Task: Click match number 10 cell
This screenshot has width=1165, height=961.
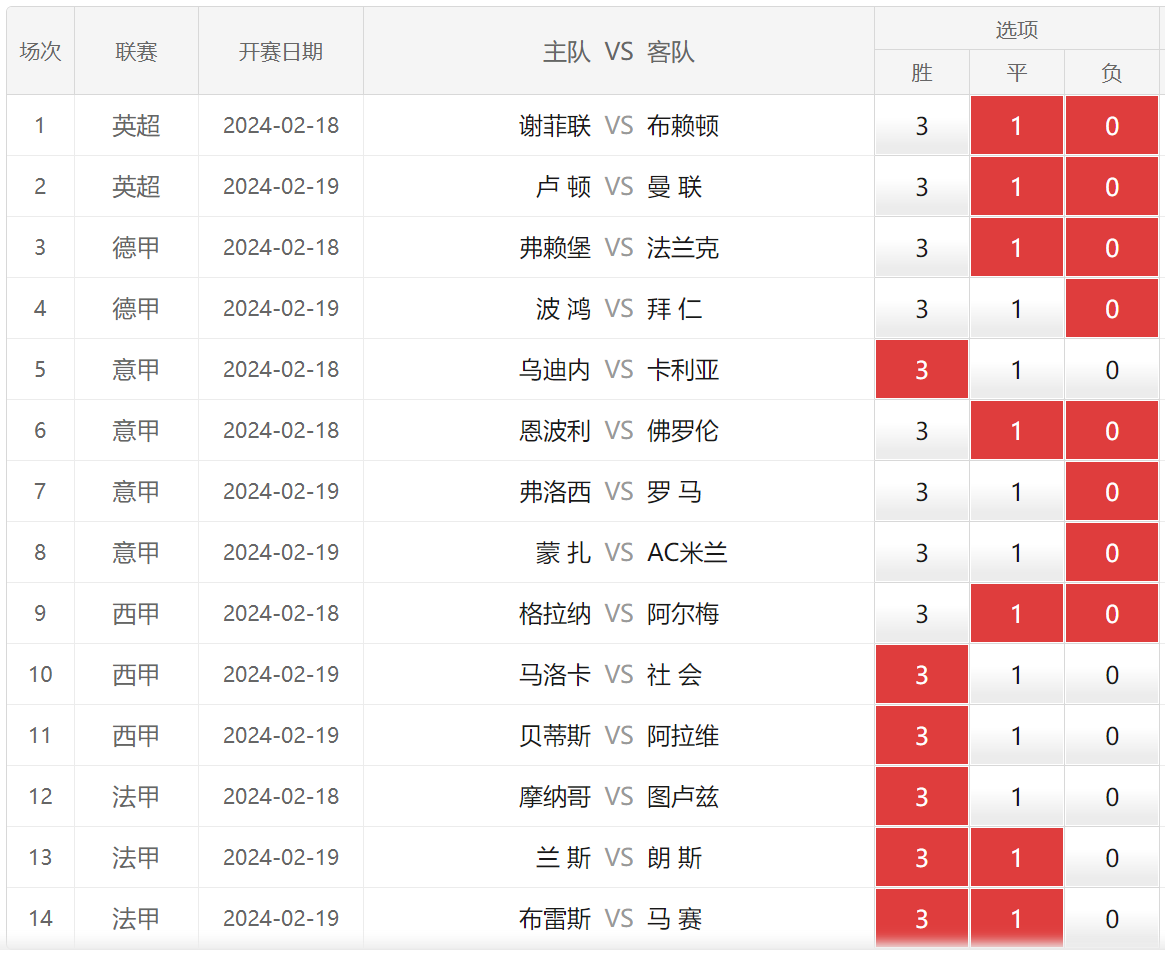Action: (x=40, y=674)
